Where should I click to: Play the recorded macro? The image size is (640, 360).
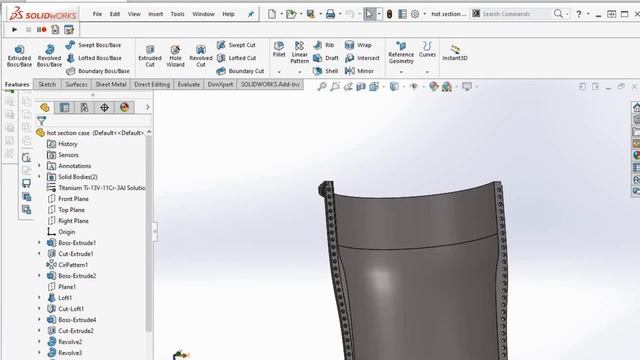click(x=15, y=29)
